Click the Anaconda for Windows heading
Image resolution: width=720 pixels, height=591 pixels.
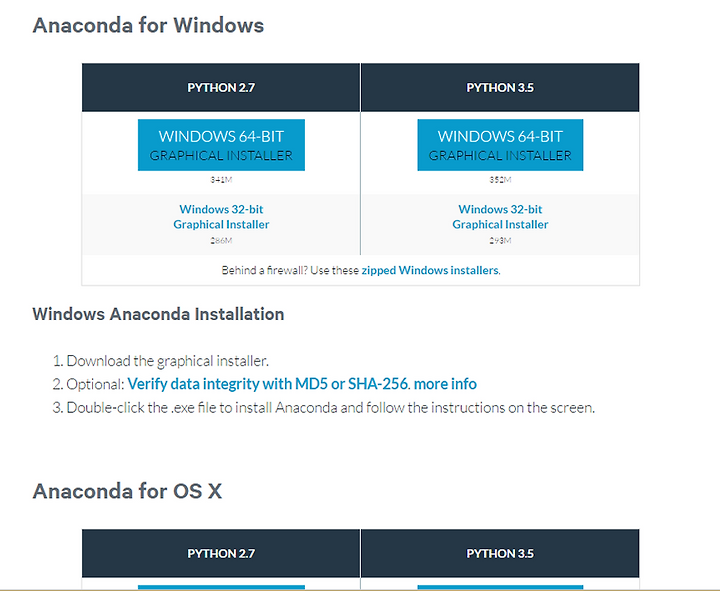(148, 25)
